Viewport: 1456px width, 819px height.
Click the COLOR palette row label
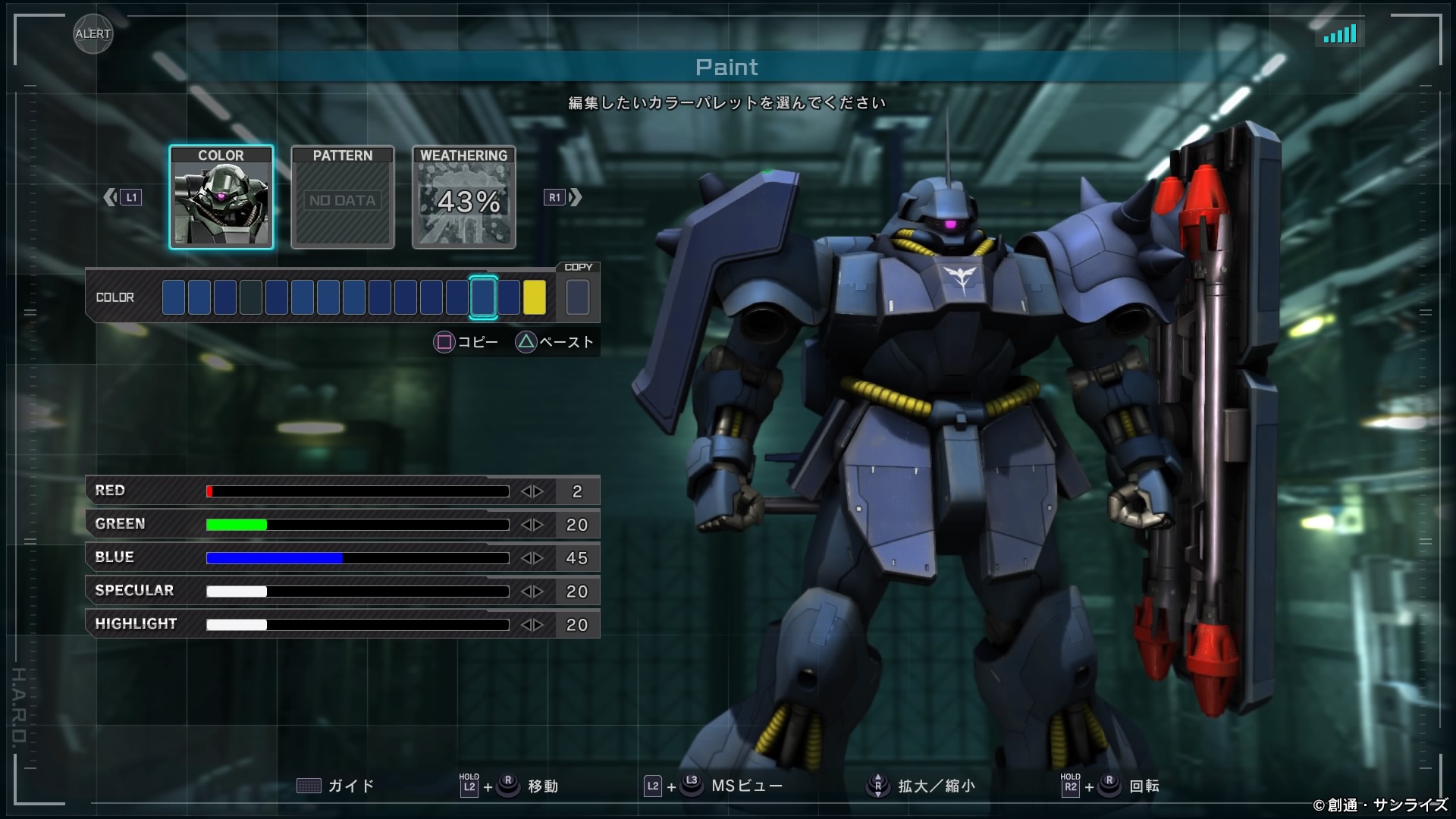click(x=115, y=297)
